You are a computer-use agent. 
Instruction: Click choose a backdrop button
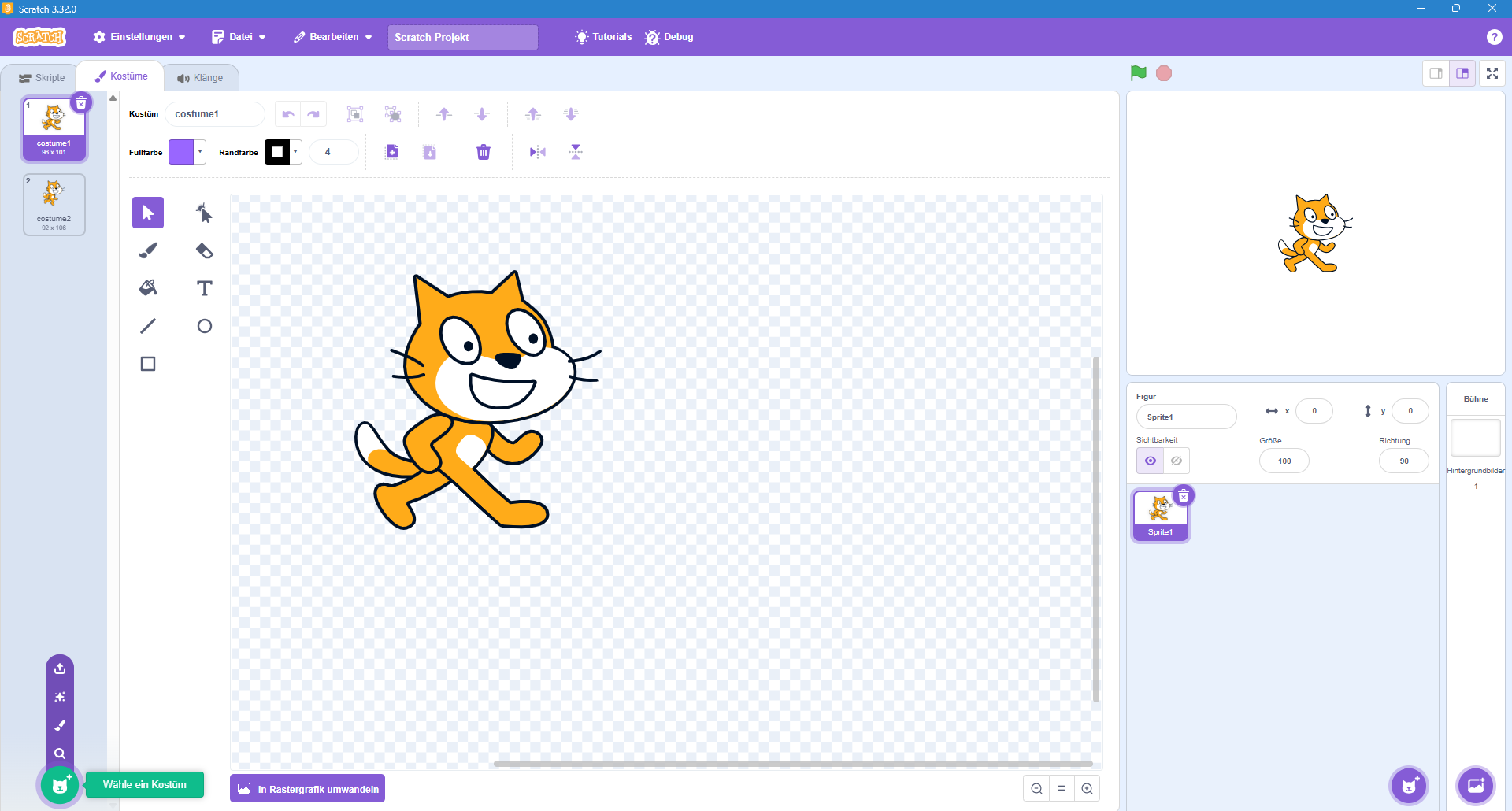click(1476, 785)
